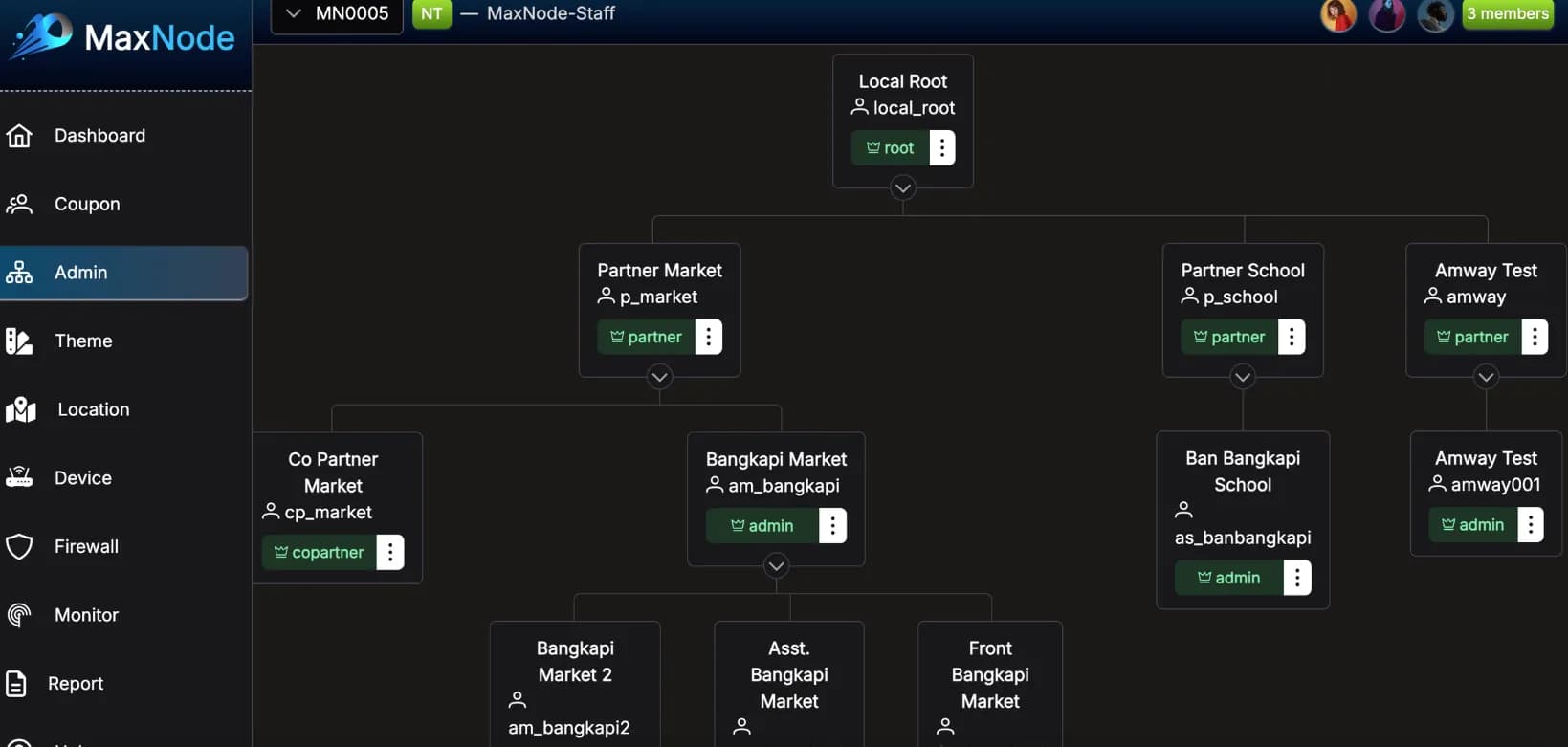Open three-dot menu on Local Root card
Image resolution: width=1568 pixels, height=747 pixels.
(x=942, y=147)
